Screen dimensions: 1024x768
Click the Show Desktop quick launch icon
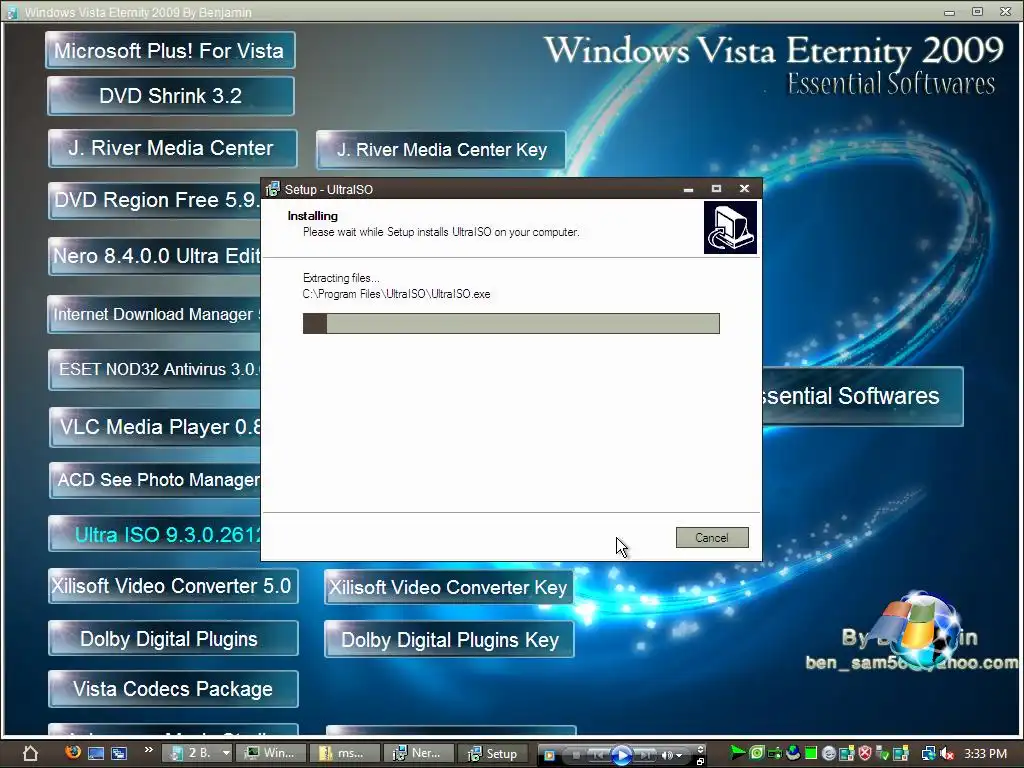96,753
